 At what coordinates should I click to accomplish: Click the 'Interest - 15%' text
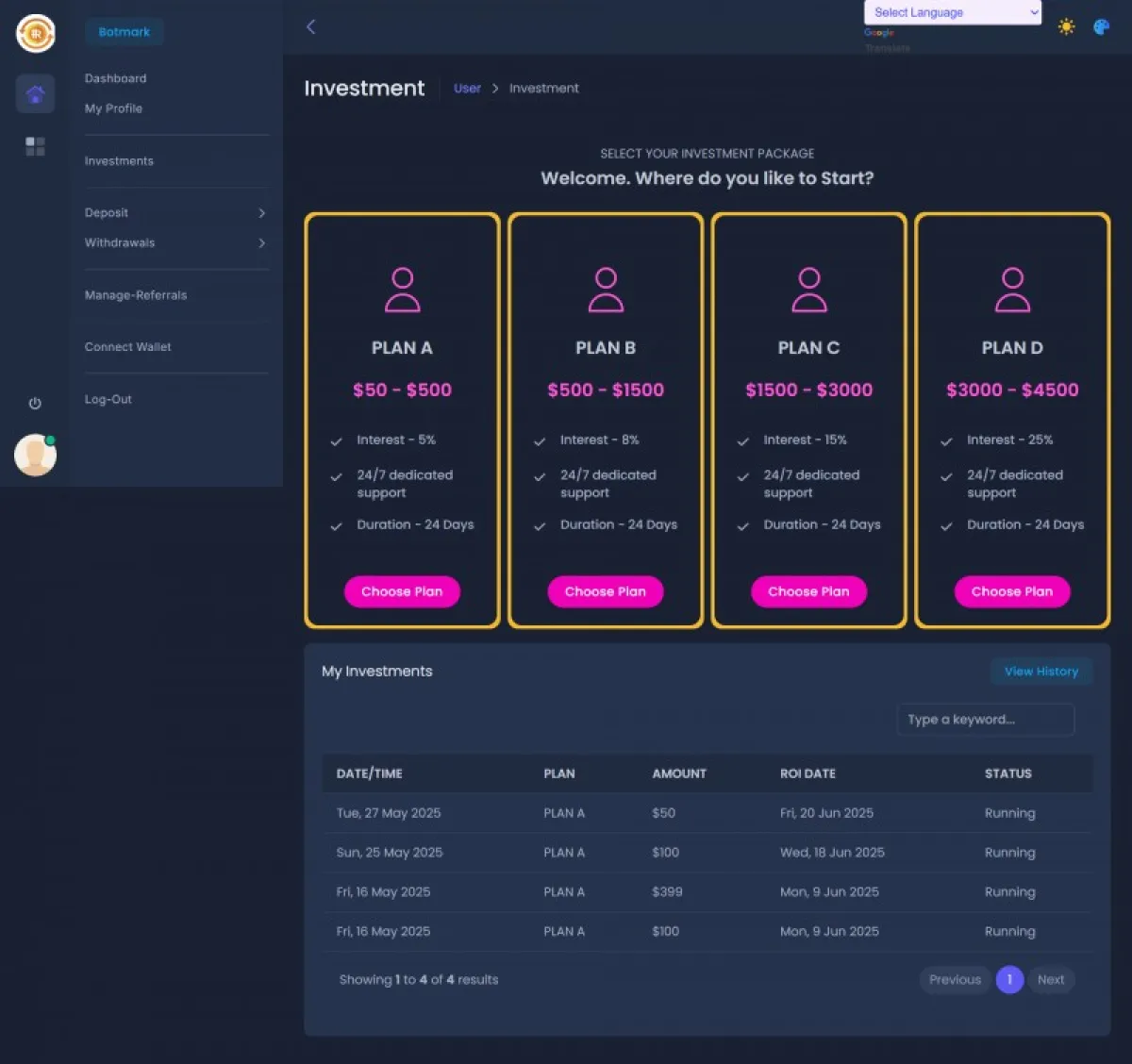[805, 441]
